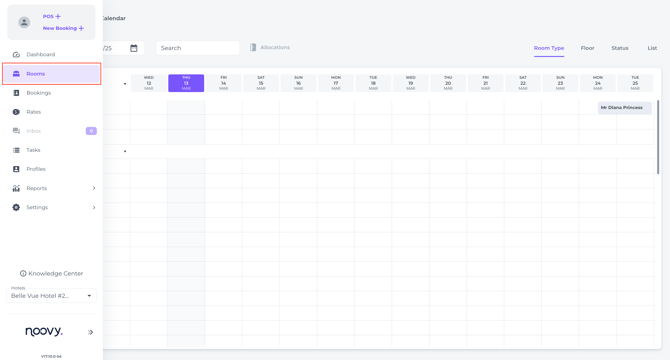Open the user profile avatar icon
Image resolution: width=670 pixels, height=360 pixels.
pos(24,22)
